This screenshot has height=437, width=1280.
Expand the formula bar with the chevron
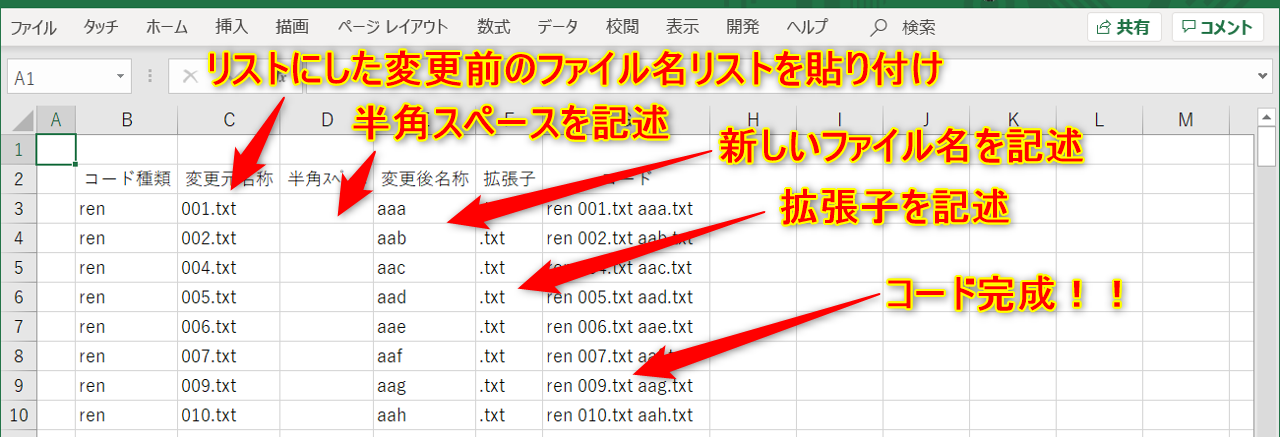1265,77
